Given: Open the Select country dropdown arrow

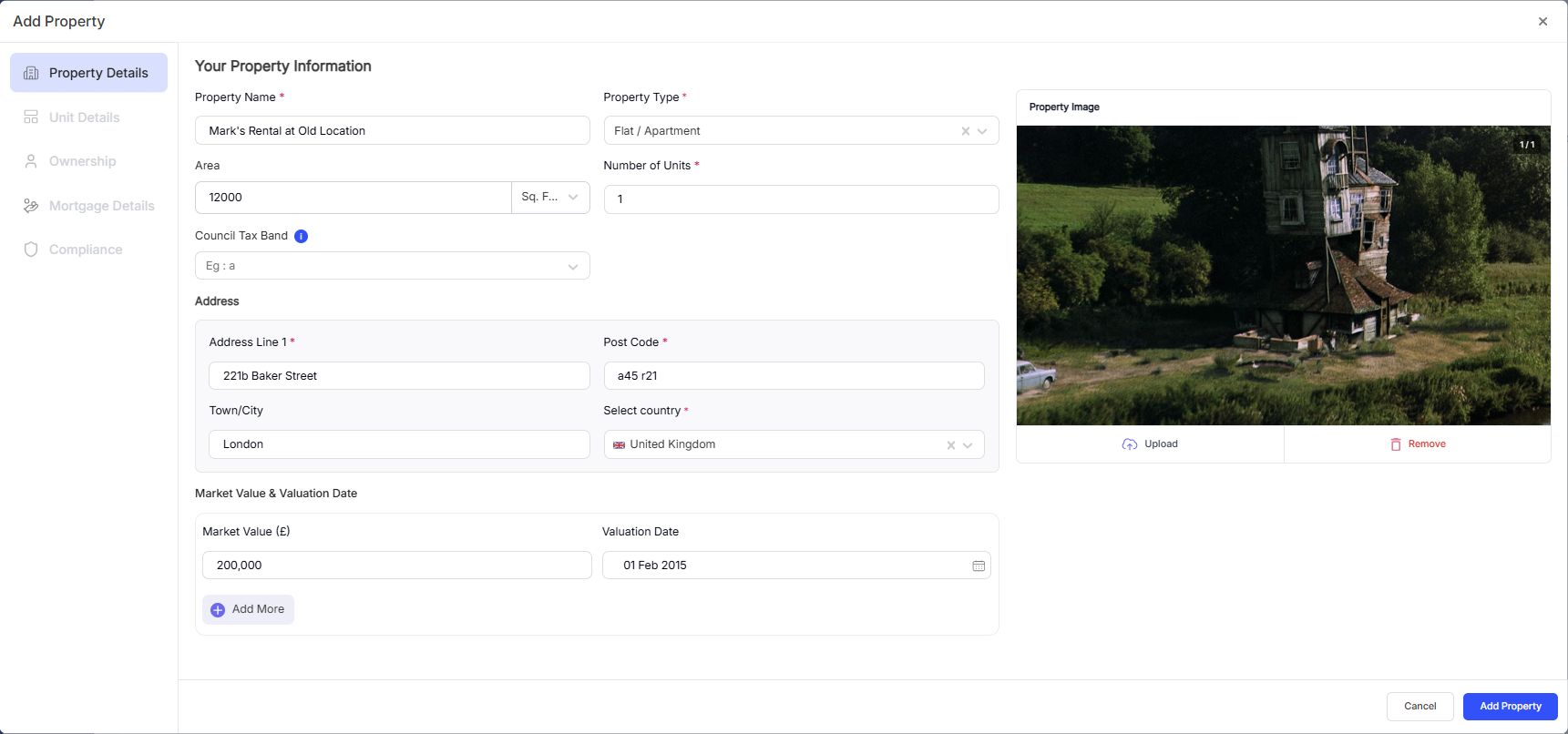Looking at the screenshot, I should 968,445.
